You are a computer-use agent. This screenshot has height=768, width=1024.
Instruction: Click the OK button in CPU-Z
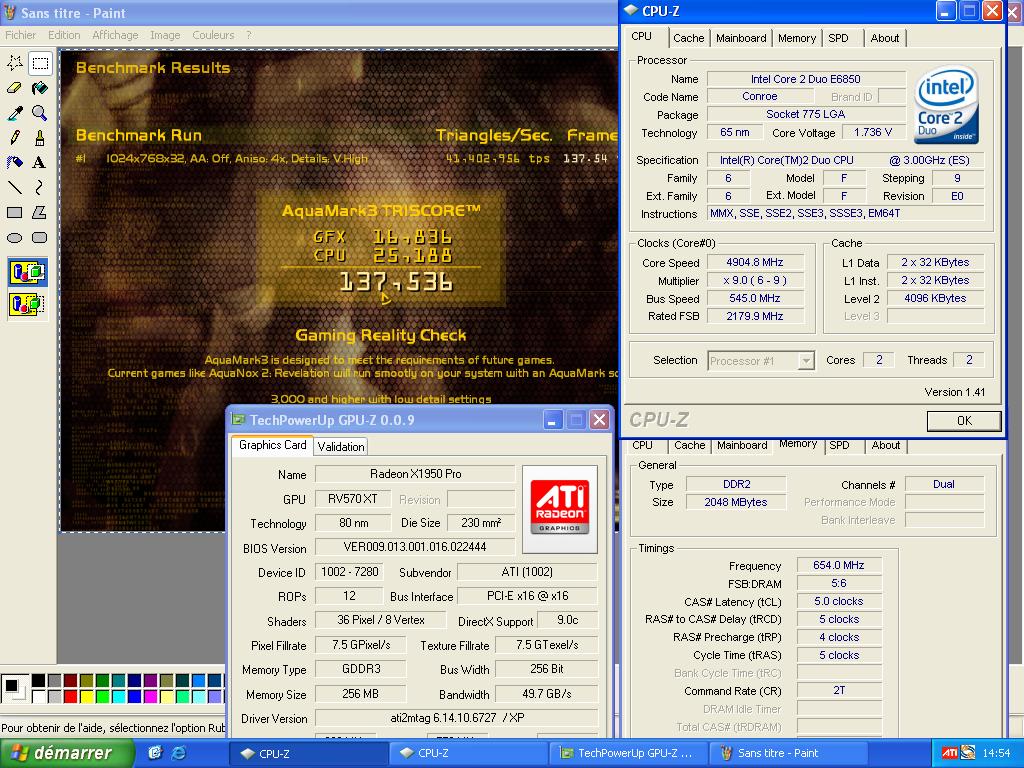click(x=964, y=421)
